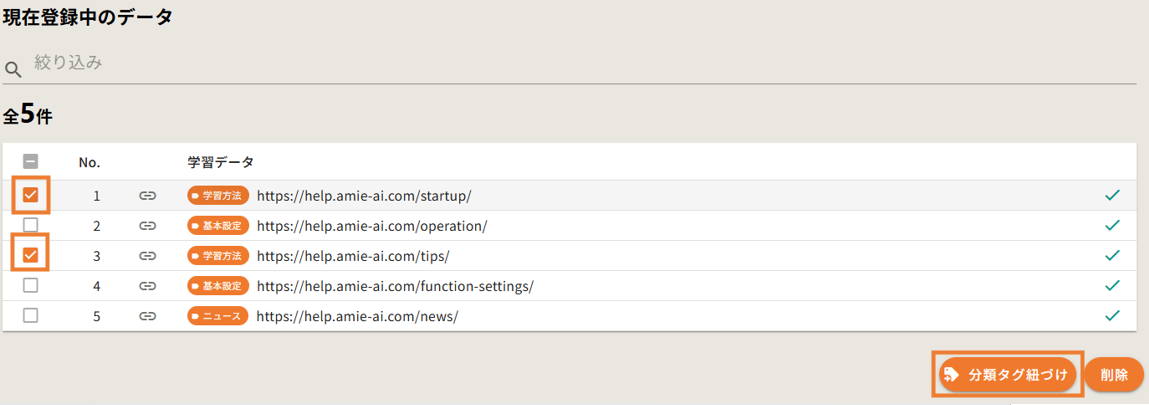
Task: Click the ニュース tag on row 5
Action: tap(218, 316)
